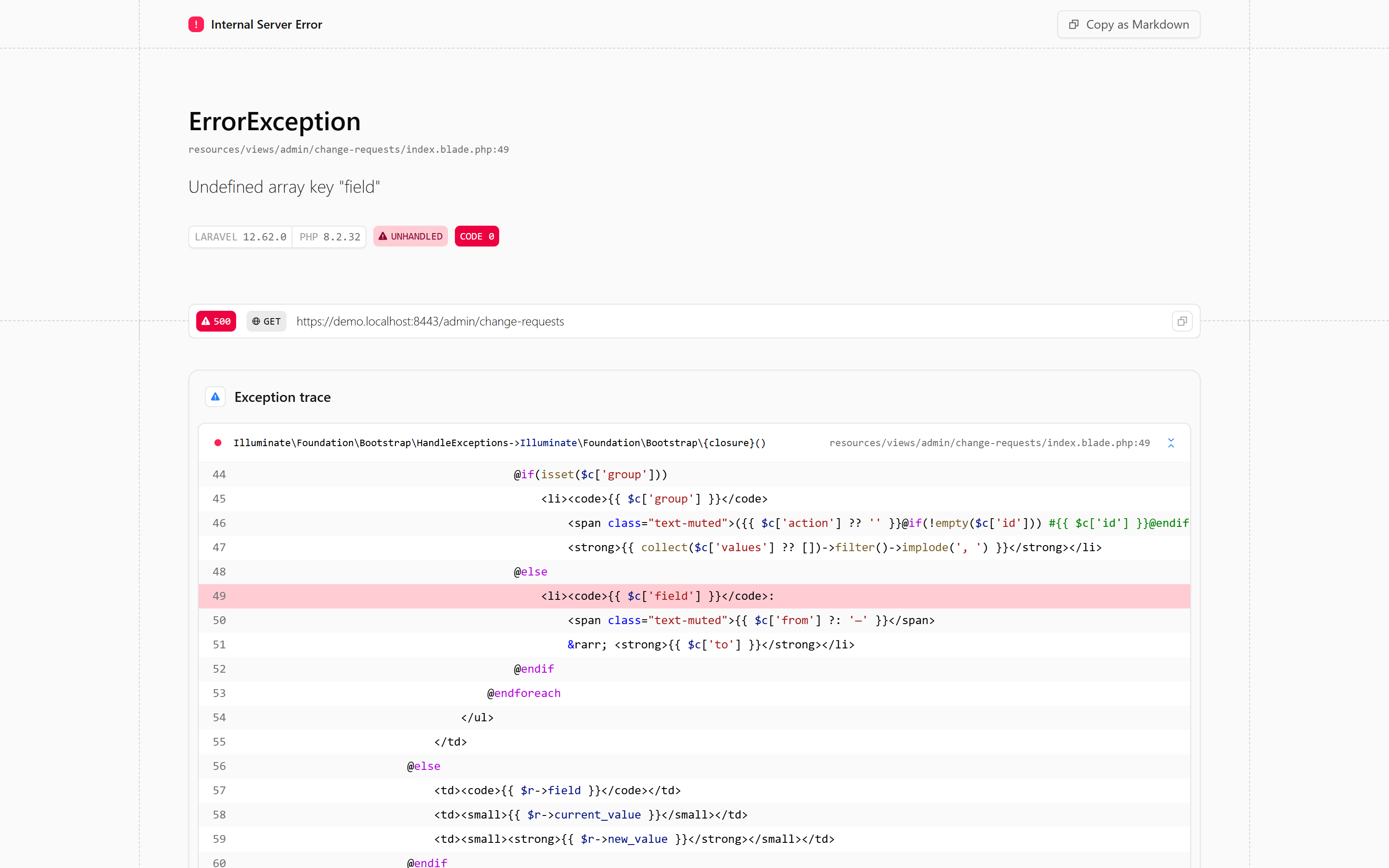Click the 500 status badge
1389x868 pixels.
click(216, 322)
